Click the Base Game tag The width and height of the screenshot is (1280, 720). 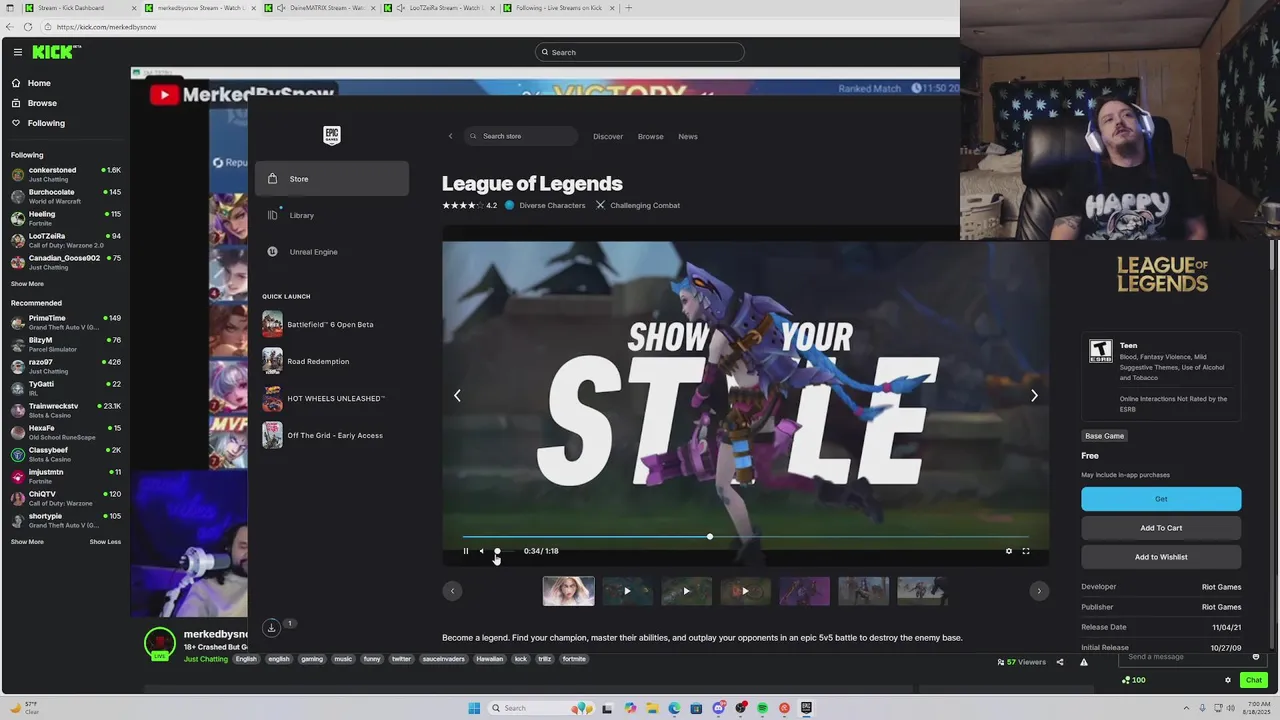1105,436
